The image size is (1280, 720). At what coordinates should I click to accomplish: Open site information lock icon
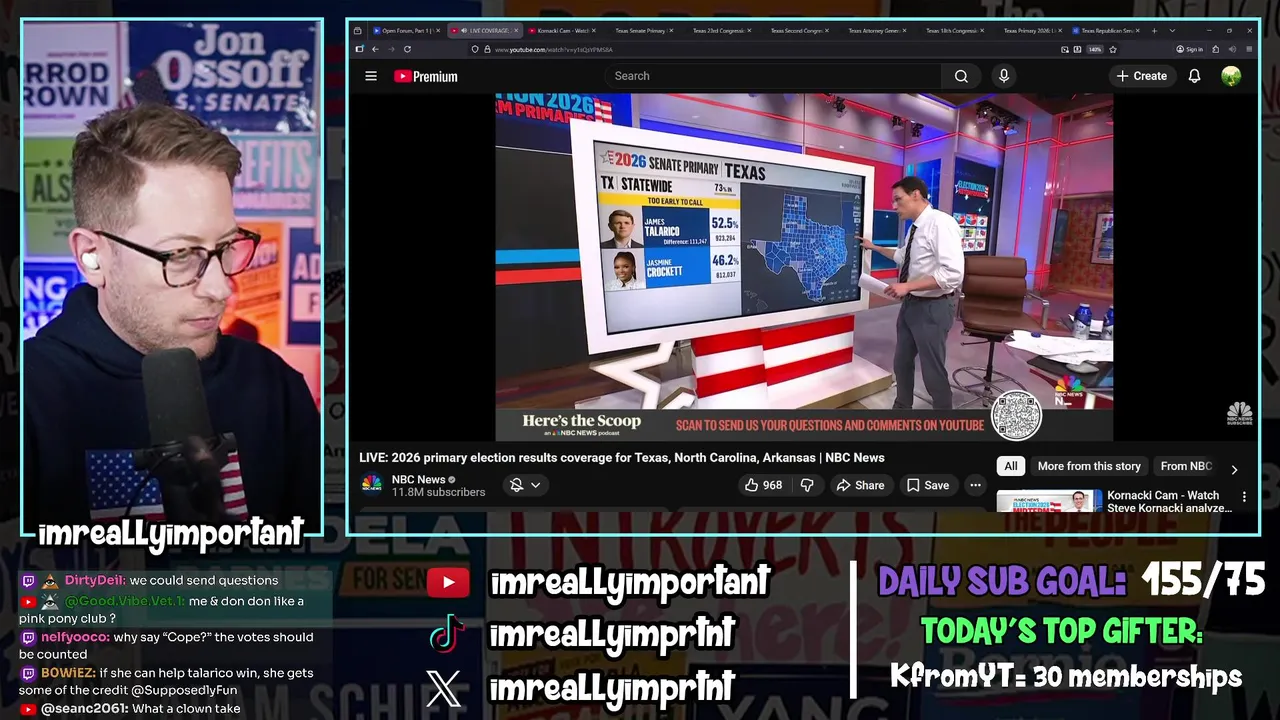[487, 49]
